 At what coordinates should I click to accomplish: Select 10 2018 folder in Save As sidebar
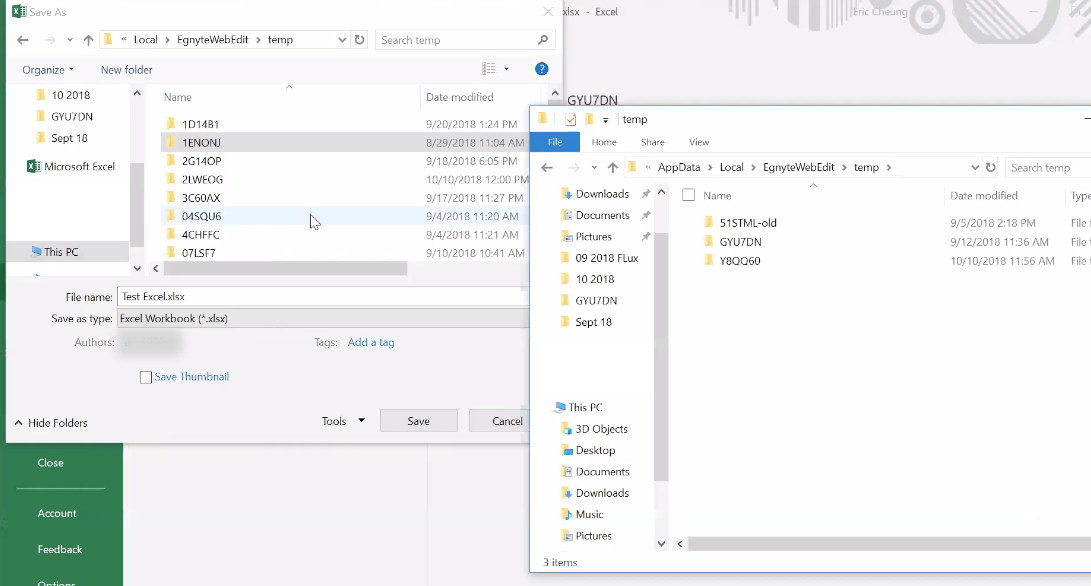pyautogui.click(x=70, y=95)
